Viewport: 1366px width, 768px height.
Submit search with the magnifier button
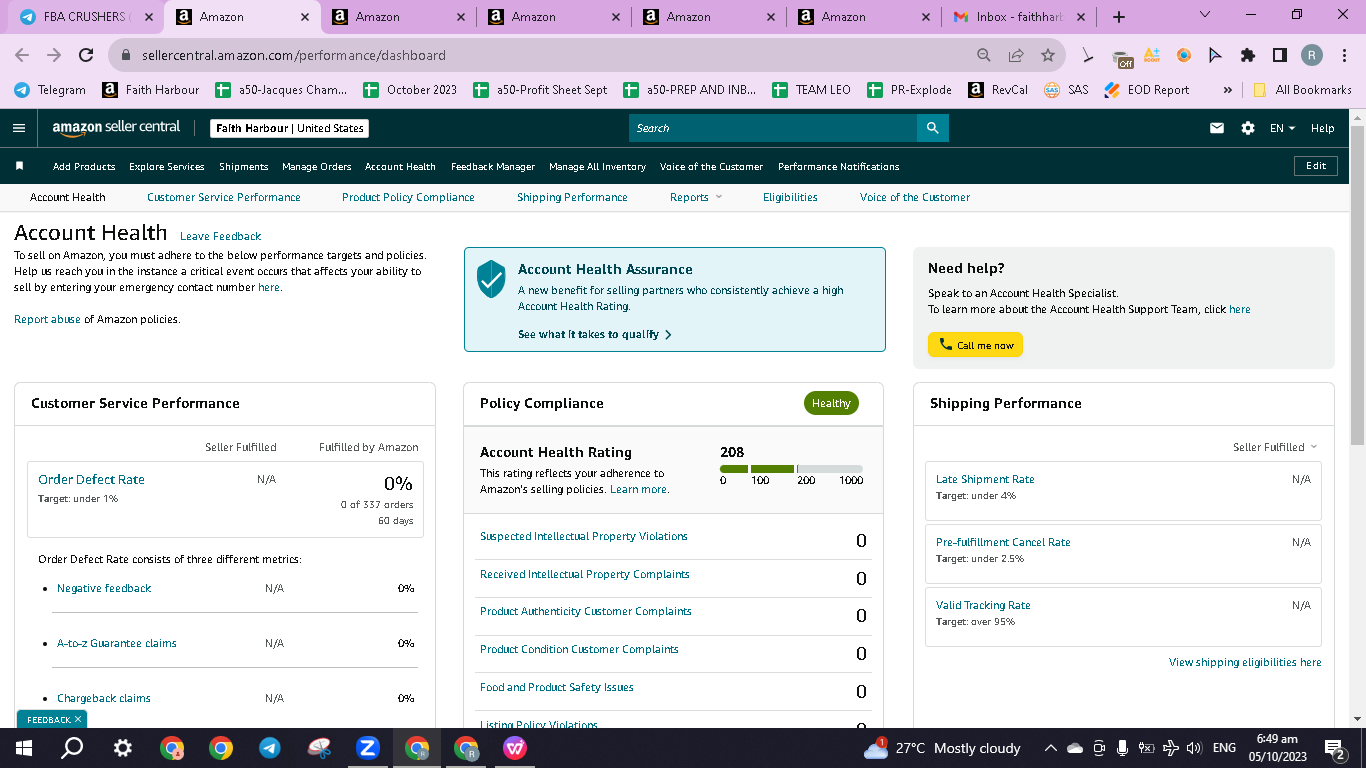[932, 128]
